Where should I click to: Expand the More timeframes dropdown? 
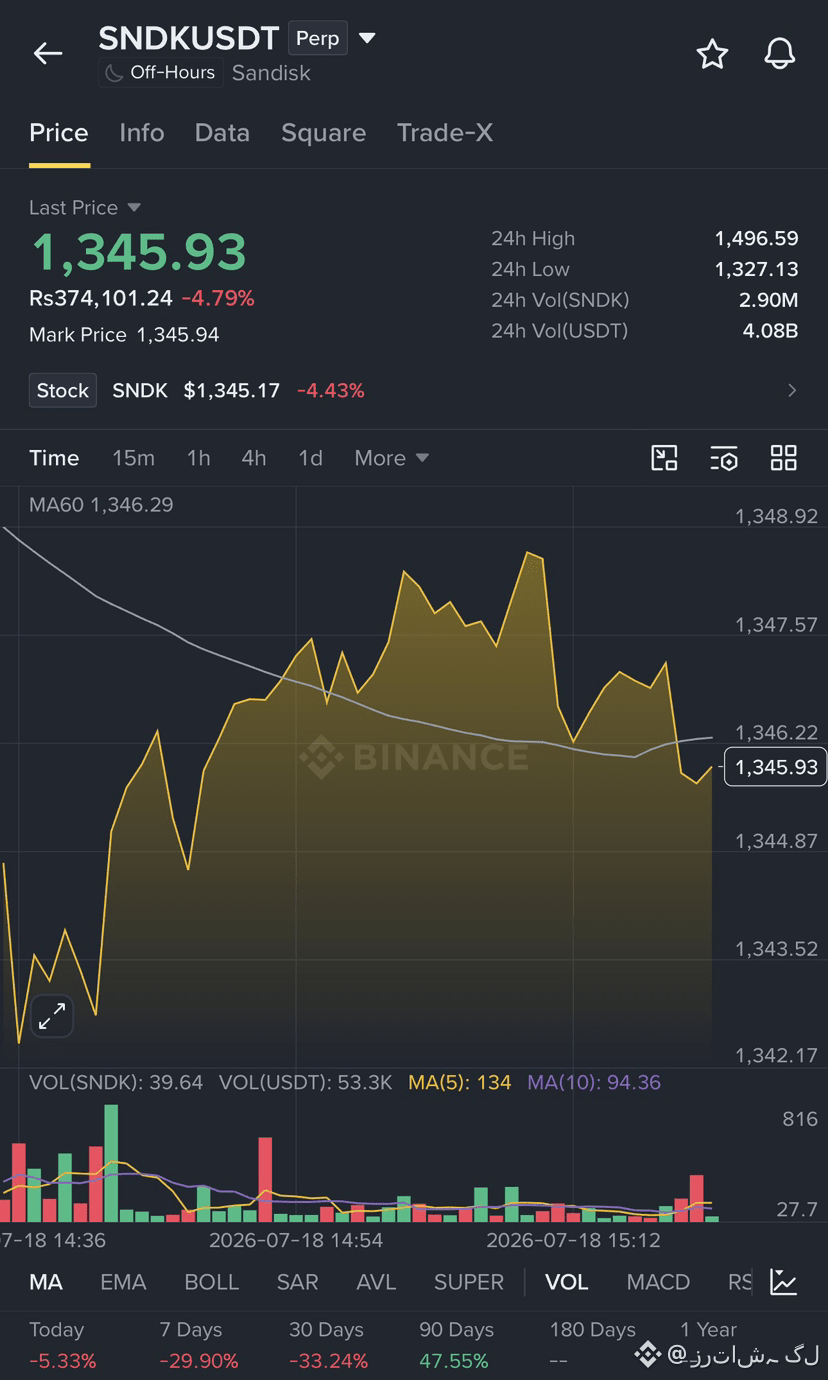click(391, 458)
